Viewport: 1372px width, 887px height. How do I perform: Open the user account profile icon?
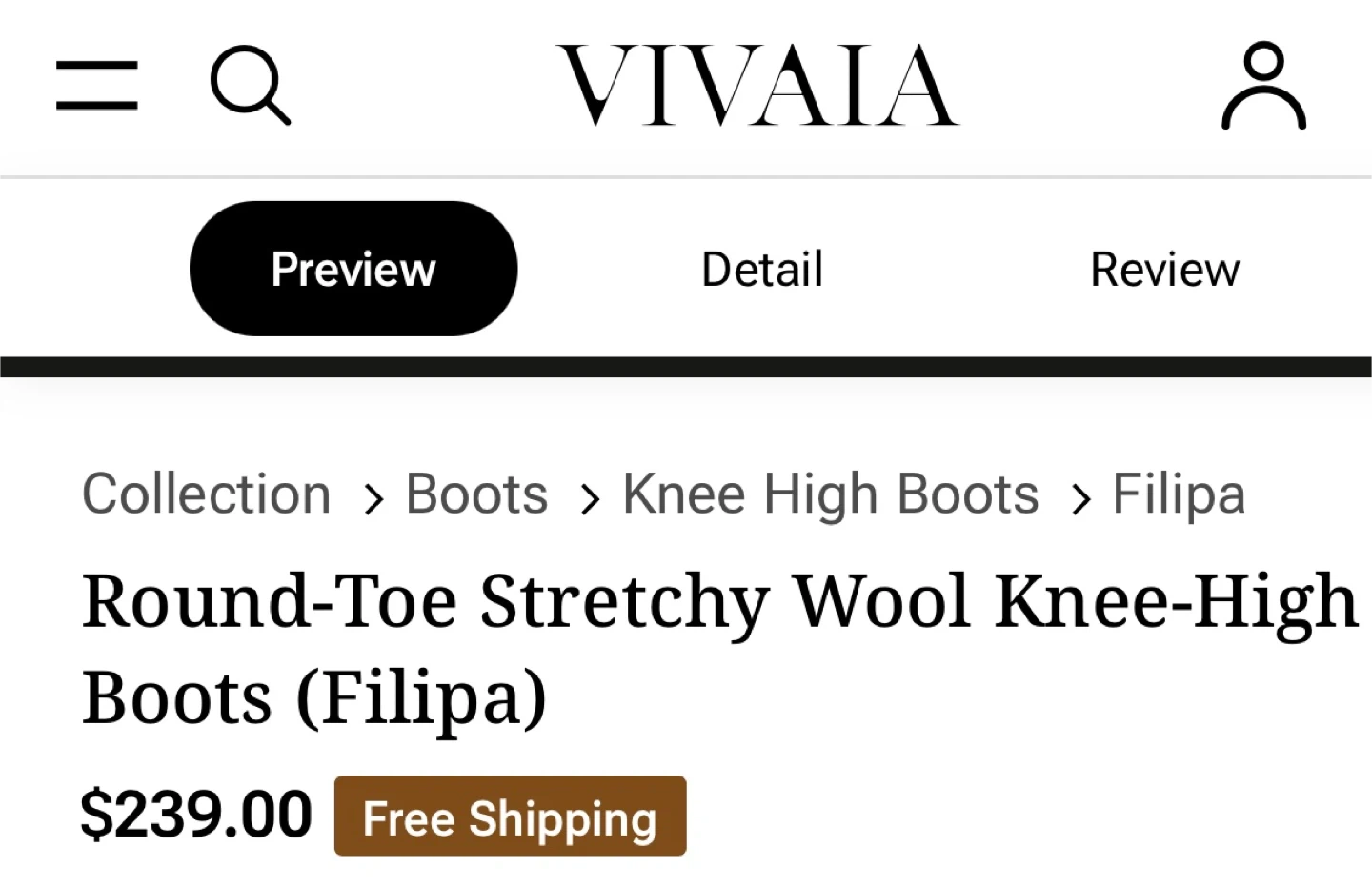pos(1263,86)
